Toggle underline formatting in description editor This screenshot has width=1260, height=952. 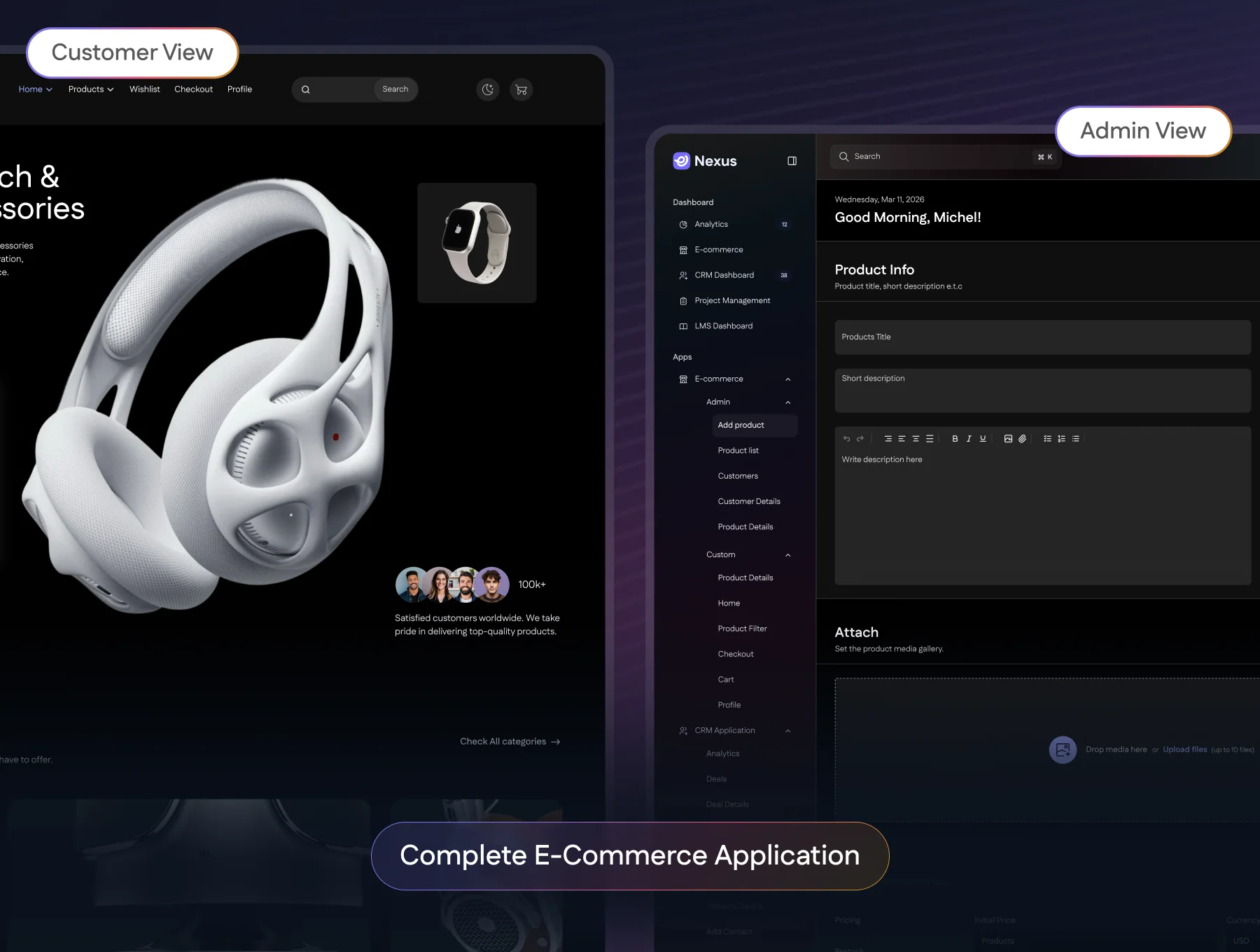point(983,439)
